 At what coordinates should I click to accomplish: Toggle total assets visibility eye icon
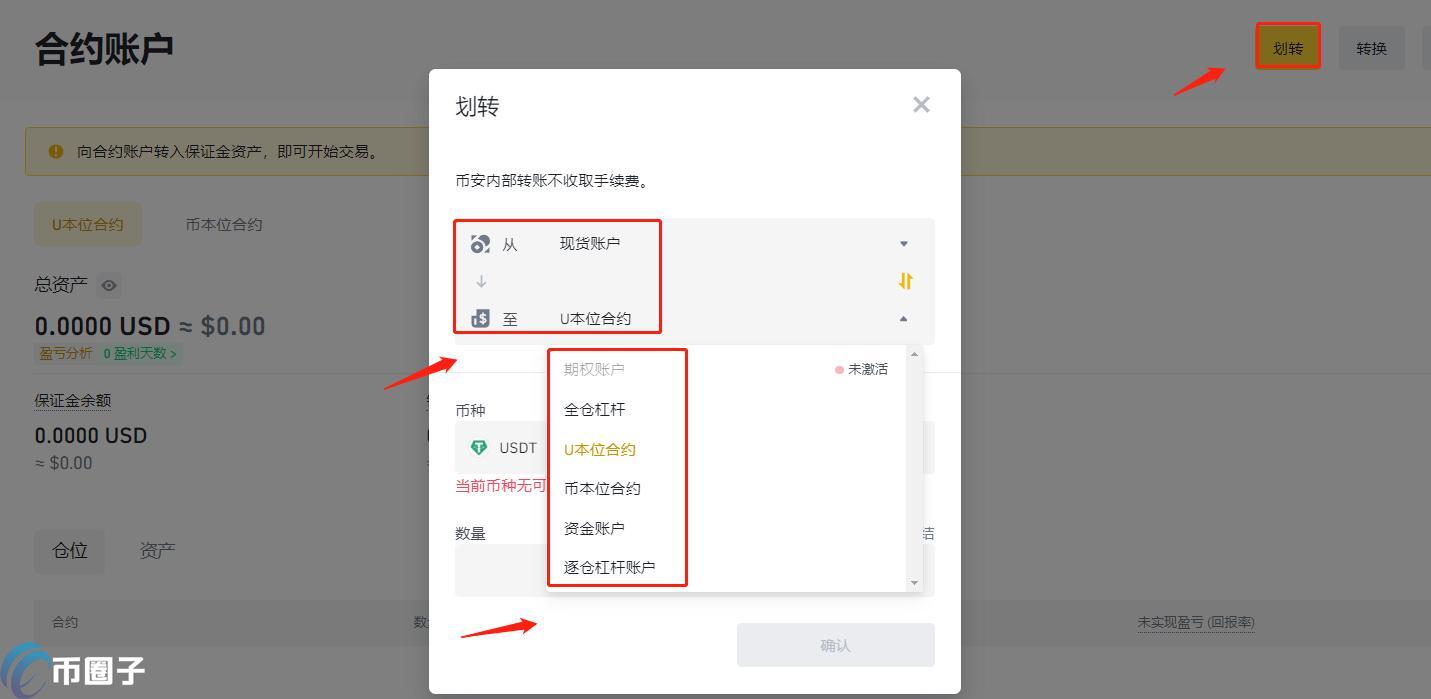tap(109, 286)
